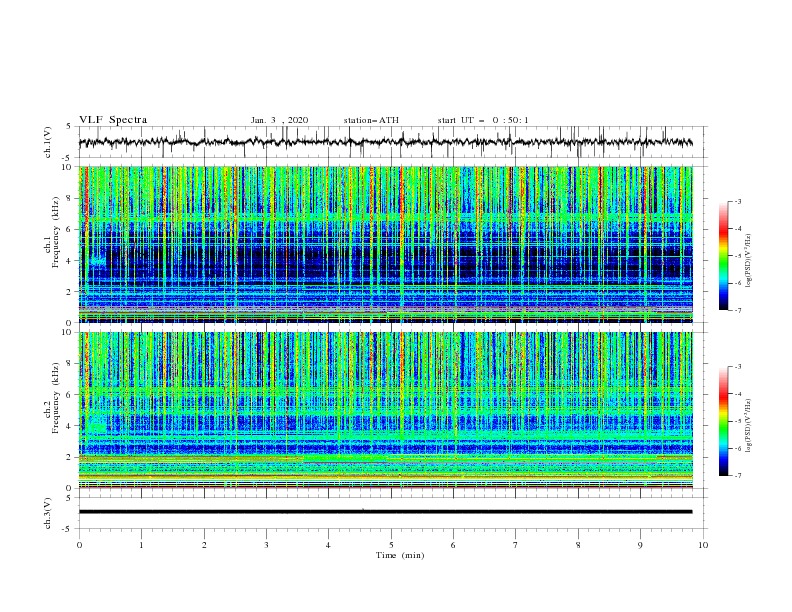Click the date label Jan. 3, 2020
Image resolution: width=792 pixels, height=612 pixels.
279,120
